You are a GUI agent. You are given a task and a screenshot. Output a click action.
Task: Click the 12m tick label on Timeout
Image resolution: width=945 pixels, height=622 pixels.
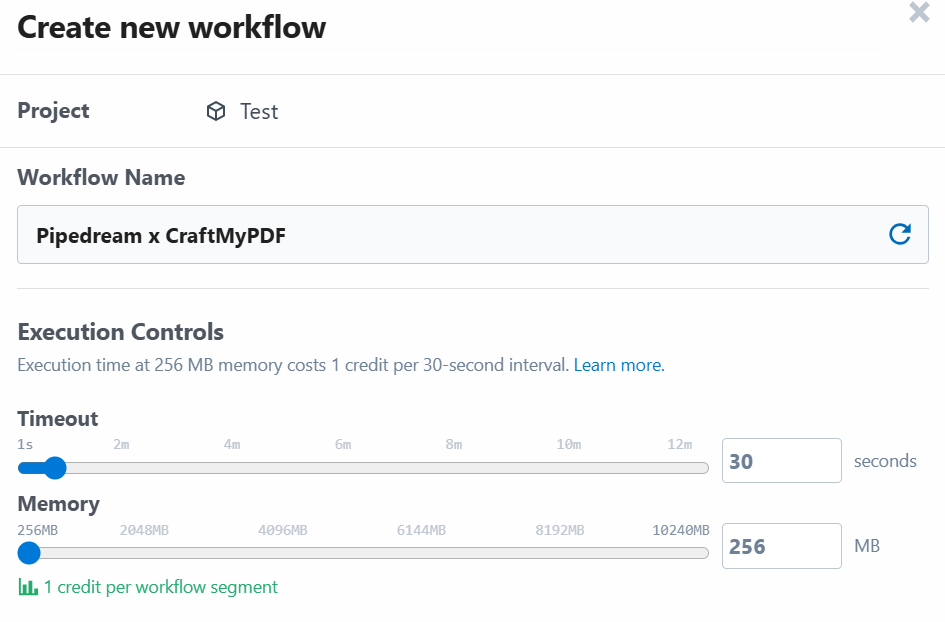(680, 444)
